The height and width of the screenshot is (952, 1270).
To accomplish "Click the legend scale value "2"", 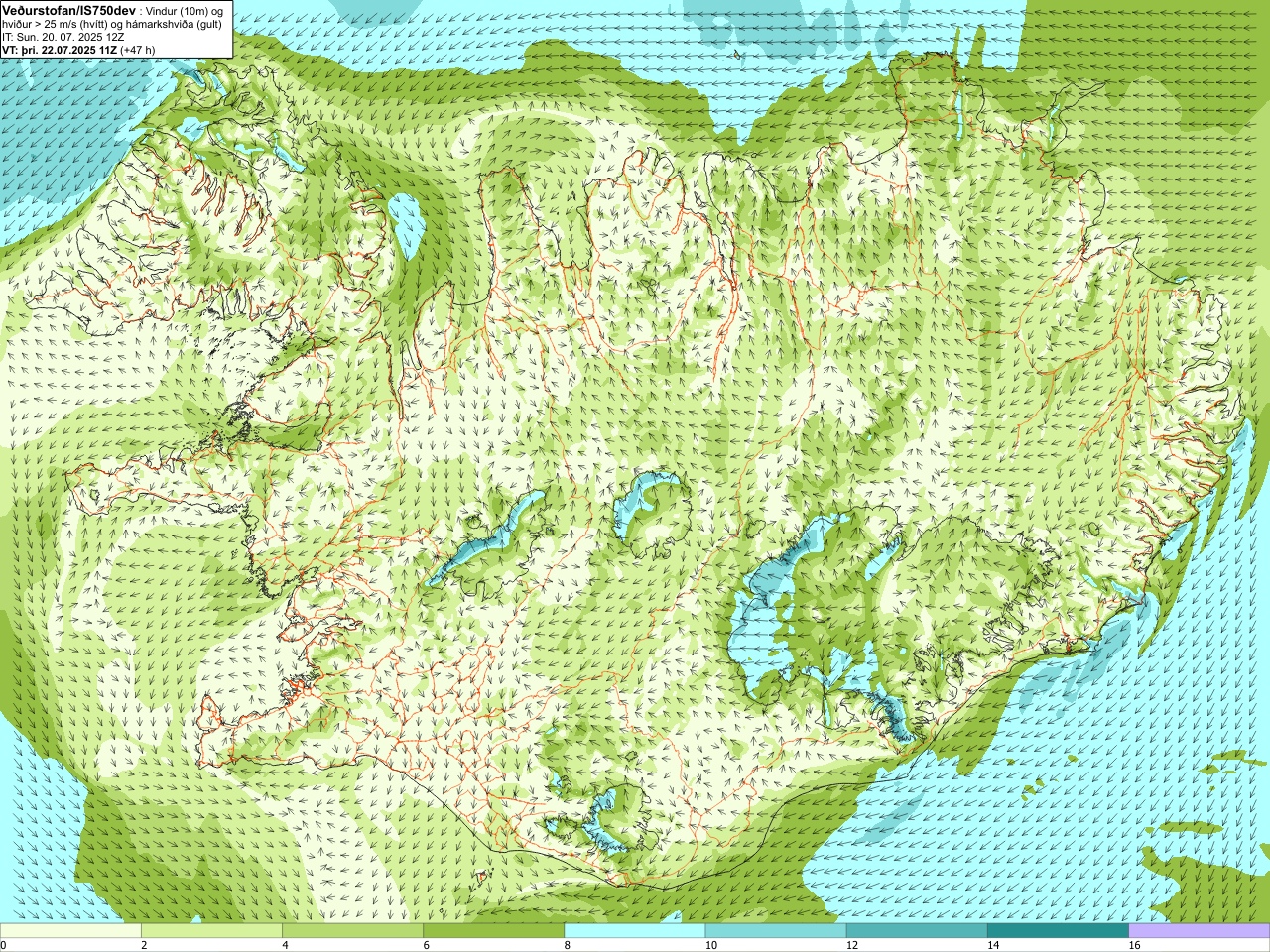I will click(144, 945).
